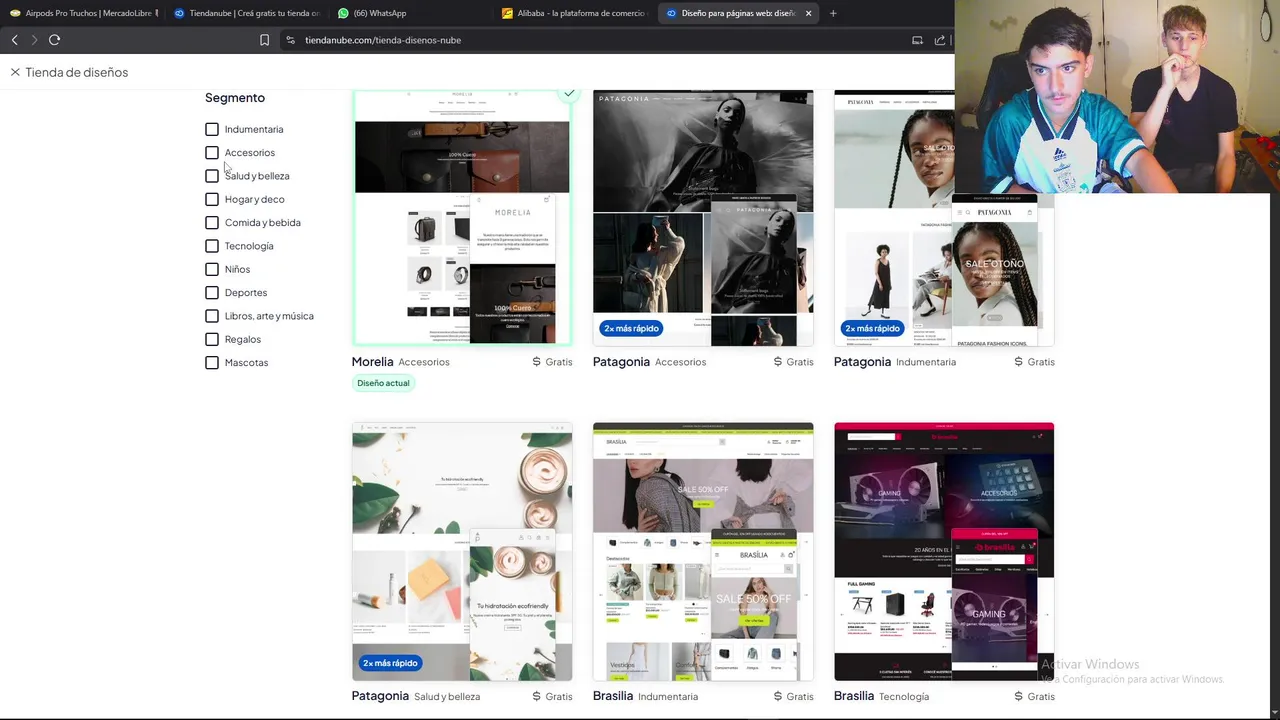
Task: Open the Morelia design thumbnail
Action: coord(462,217)
